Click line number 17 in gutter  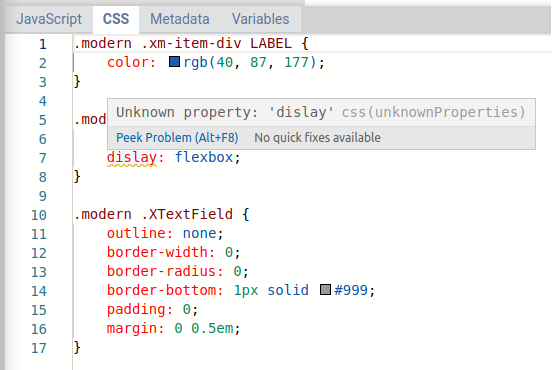39,348
